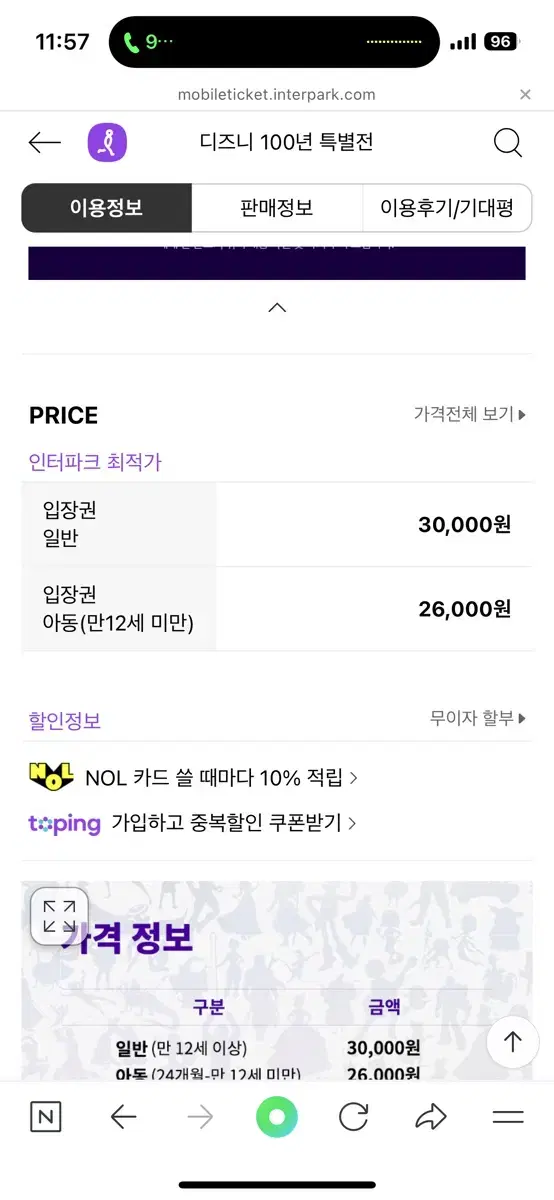This screenshot has width=554, height=1200.
Task: Tap the search magnifier icon
Action: [x=508, y=143]
